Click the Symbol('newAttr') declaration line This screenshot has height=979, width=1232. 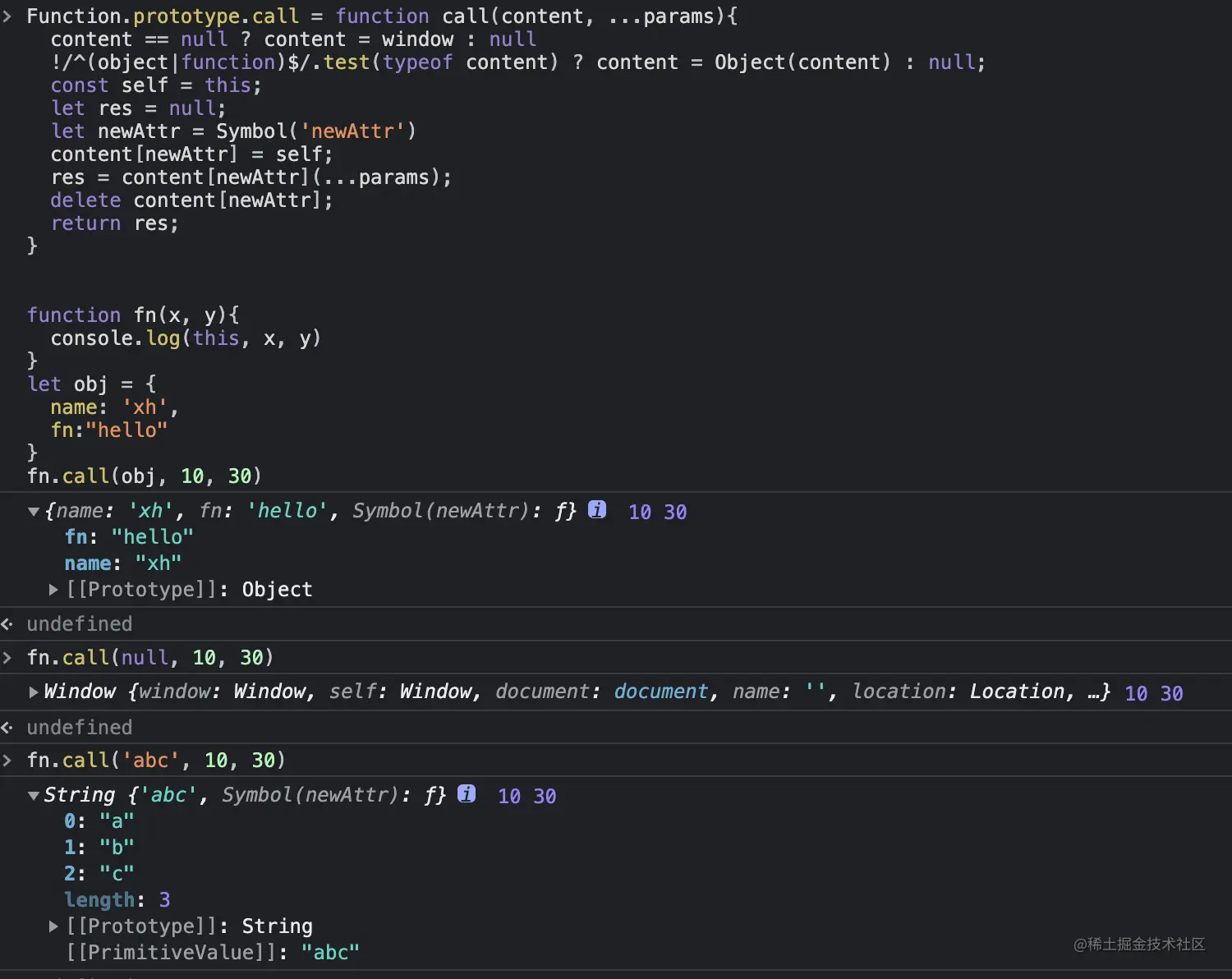233,131
